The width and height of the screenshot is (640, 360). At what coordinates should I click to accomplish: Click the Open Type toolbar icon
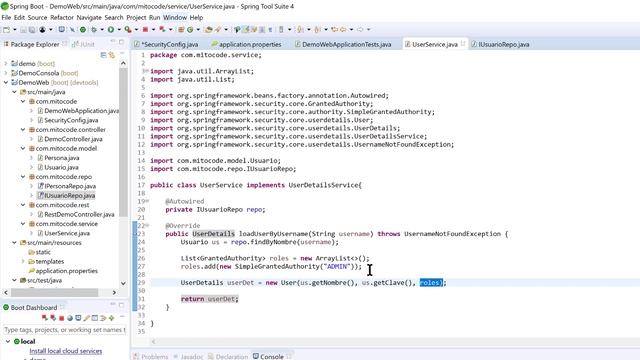pos(209,29)
